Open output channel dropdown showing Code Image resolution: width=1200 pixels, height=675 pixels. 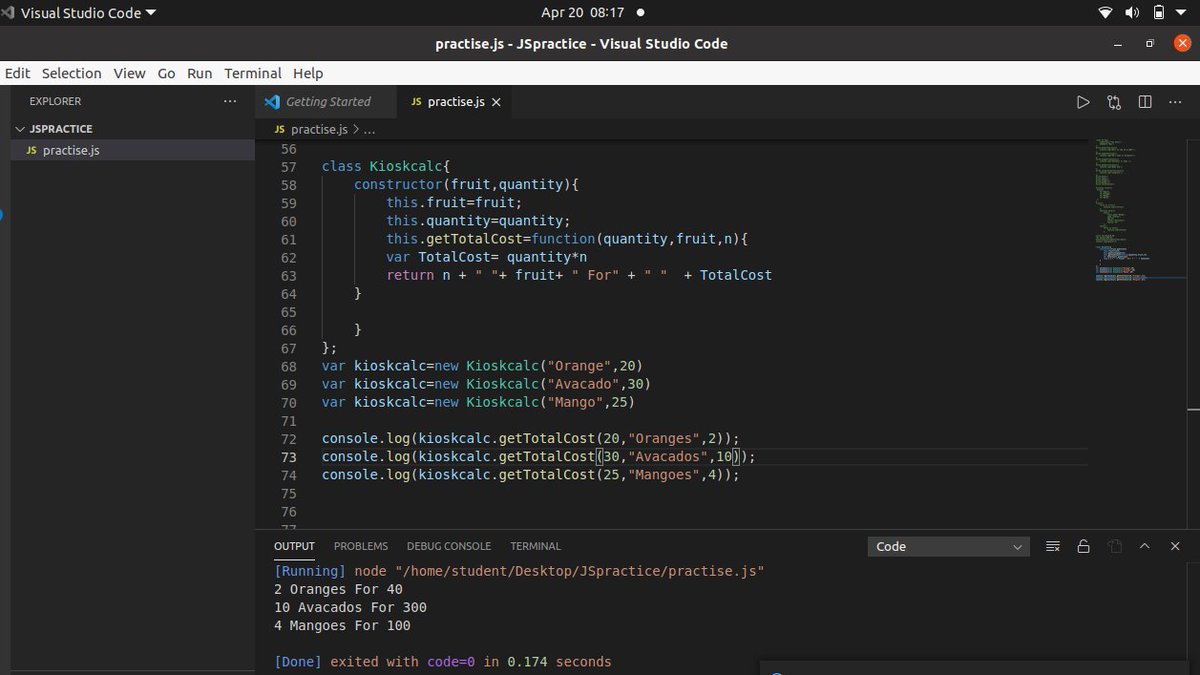948,546
